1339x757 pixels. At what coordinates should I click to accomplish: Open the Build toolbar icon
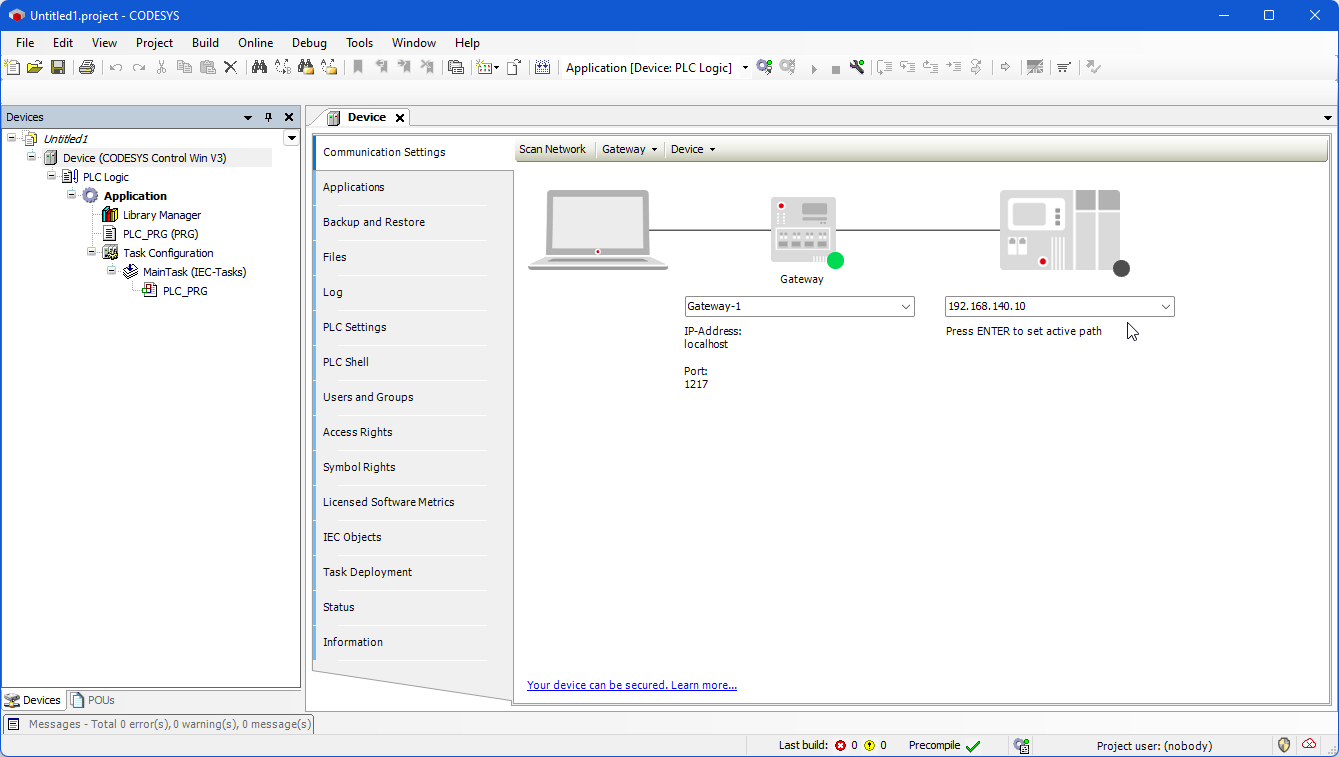point(856,67)
